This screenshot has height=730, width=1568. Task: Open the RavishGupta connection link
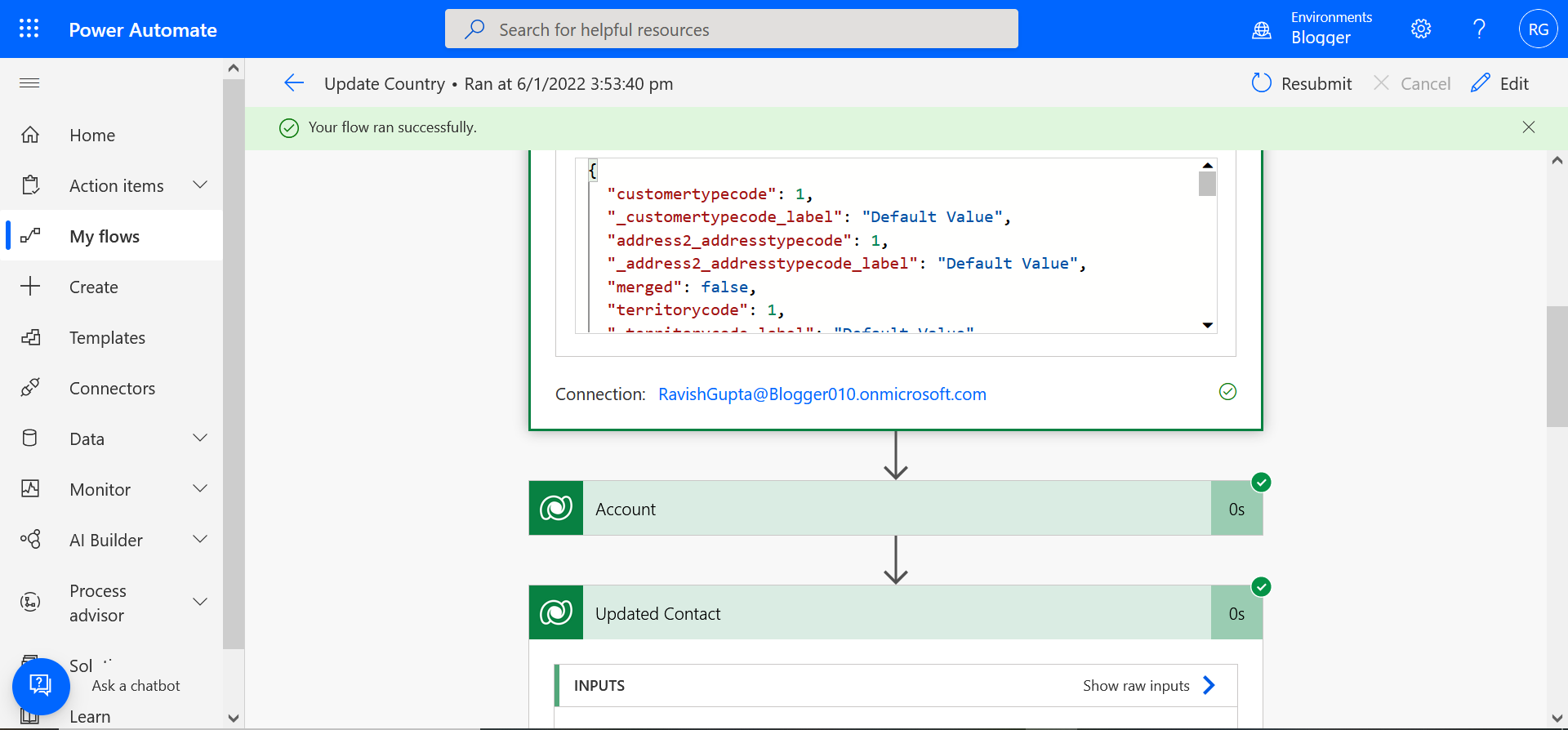click(822, 394)
